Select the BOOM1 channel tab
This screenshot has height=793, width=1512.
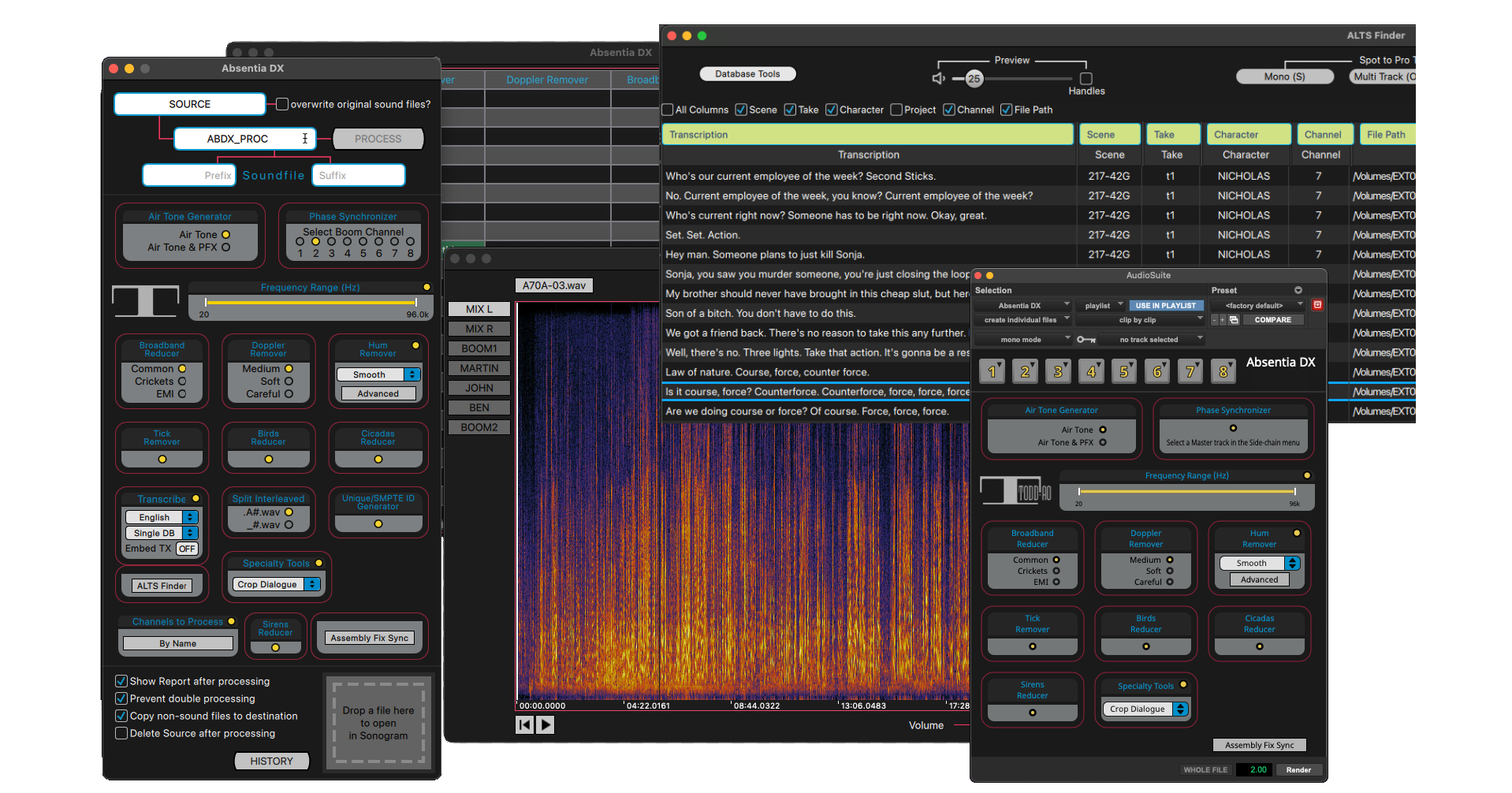[479, 348]
